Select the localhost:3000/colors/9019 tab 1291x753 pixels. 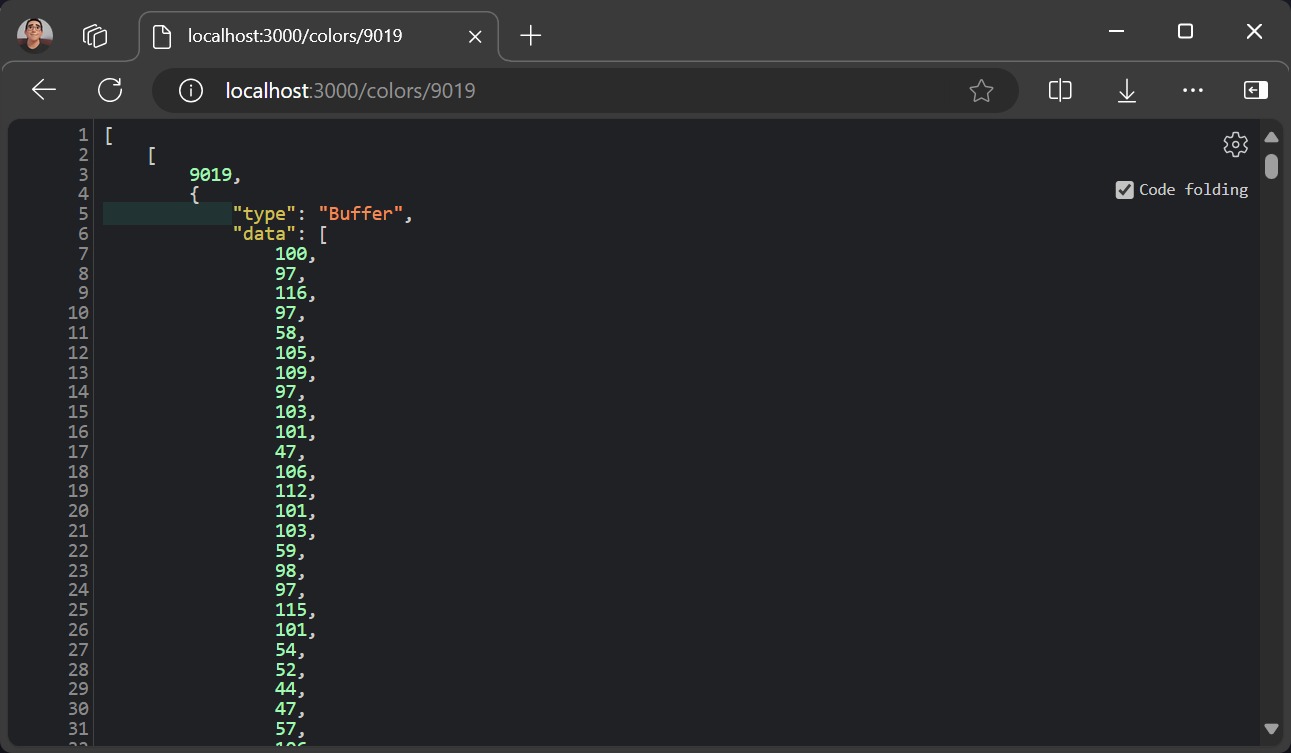click(x=295, y=36)
